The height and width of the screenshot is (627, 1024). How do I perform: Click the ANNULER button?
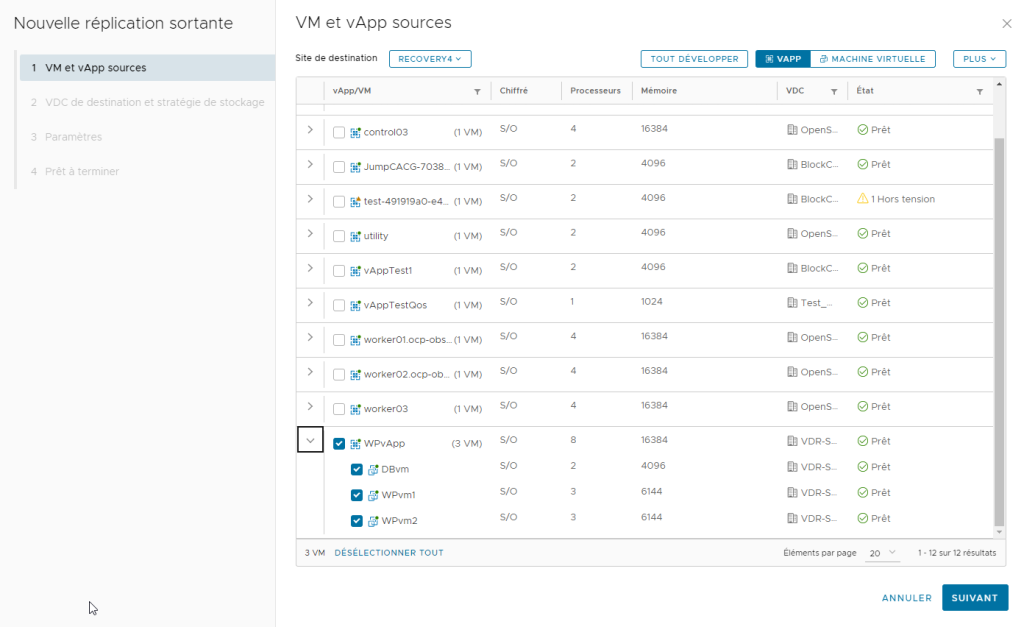(x=906, y=598)
